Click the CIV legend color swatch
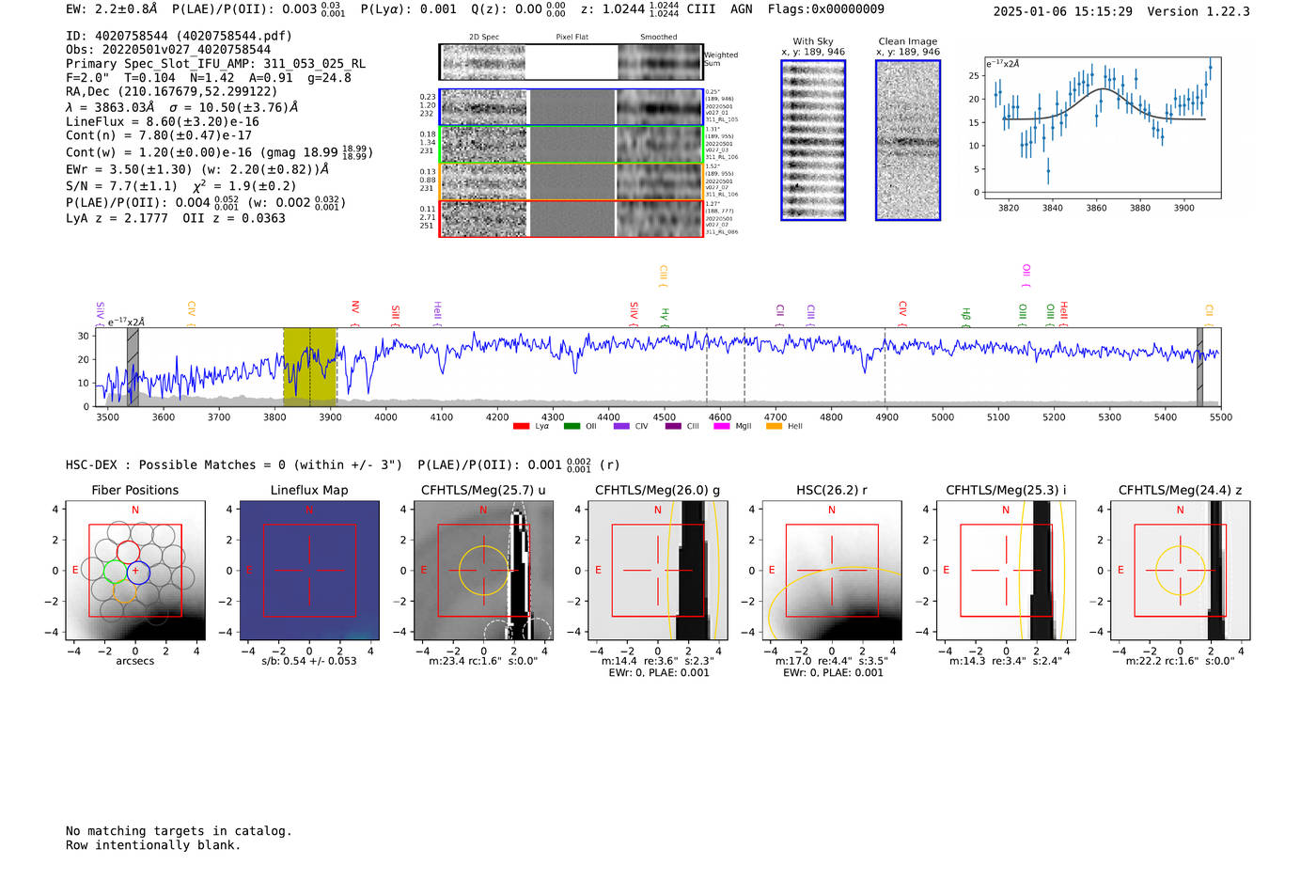The height and width of the screenshot is (896, 1316). [x=621, y=427]
